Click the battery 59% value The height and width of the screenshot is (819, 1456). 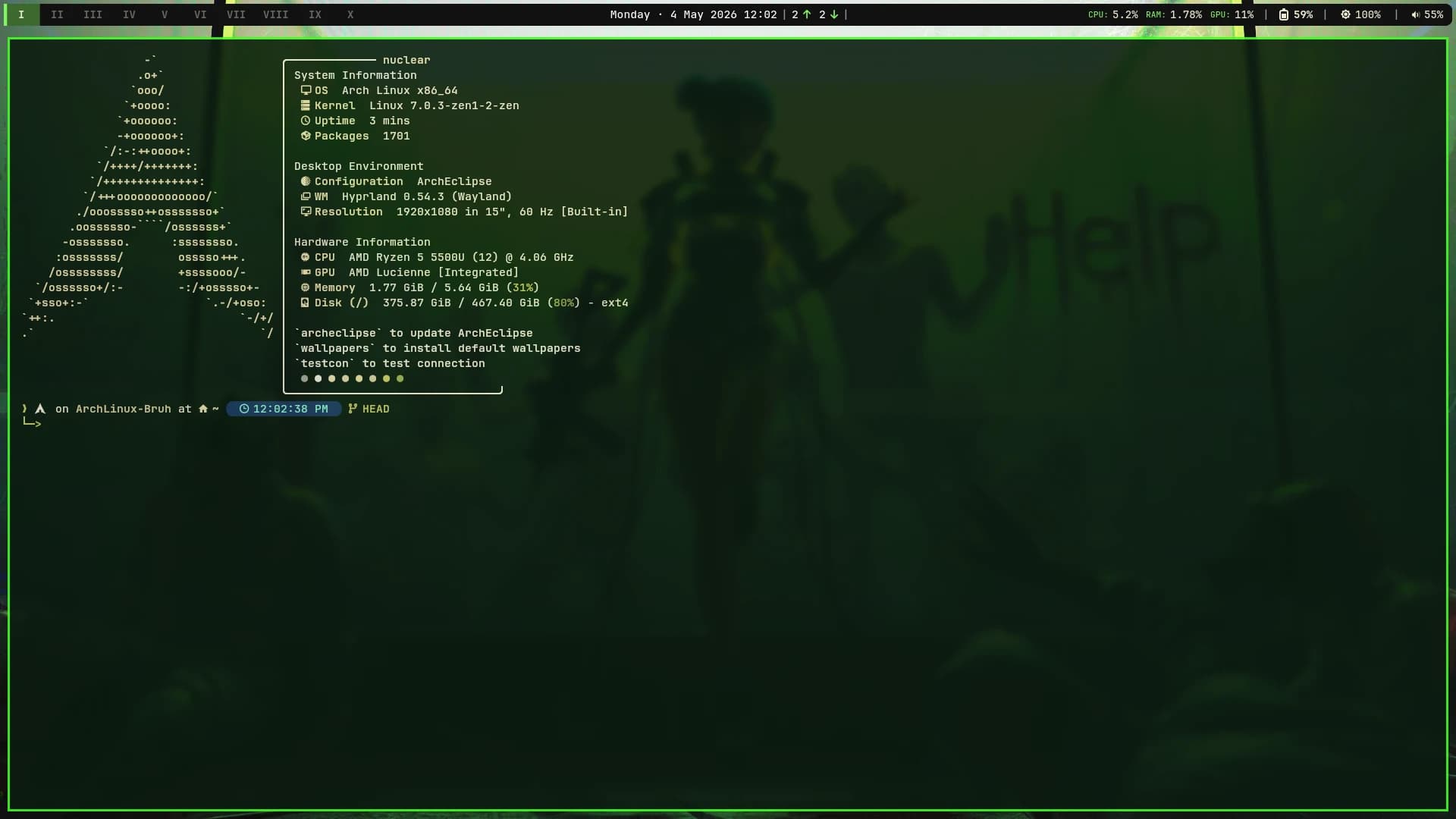click(1303, 14)
